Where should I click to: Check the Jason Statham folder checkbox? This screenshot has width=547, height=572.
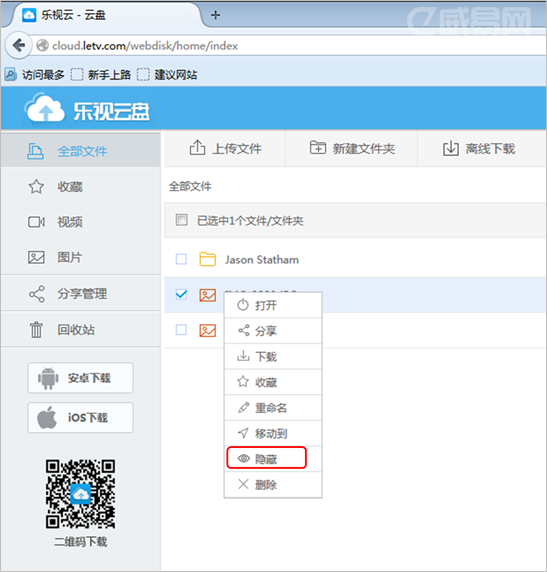pyautogui.click(x=181, y=259)
